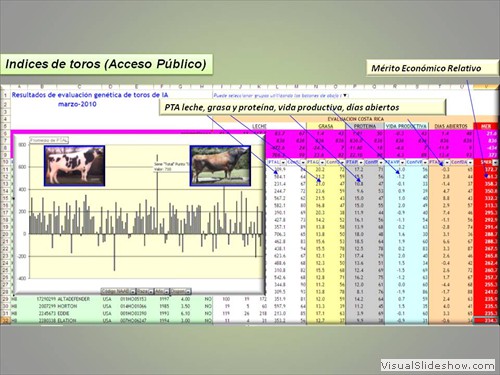
Task: Select the EDDIE bull name cell
Action: pos(64,313)
